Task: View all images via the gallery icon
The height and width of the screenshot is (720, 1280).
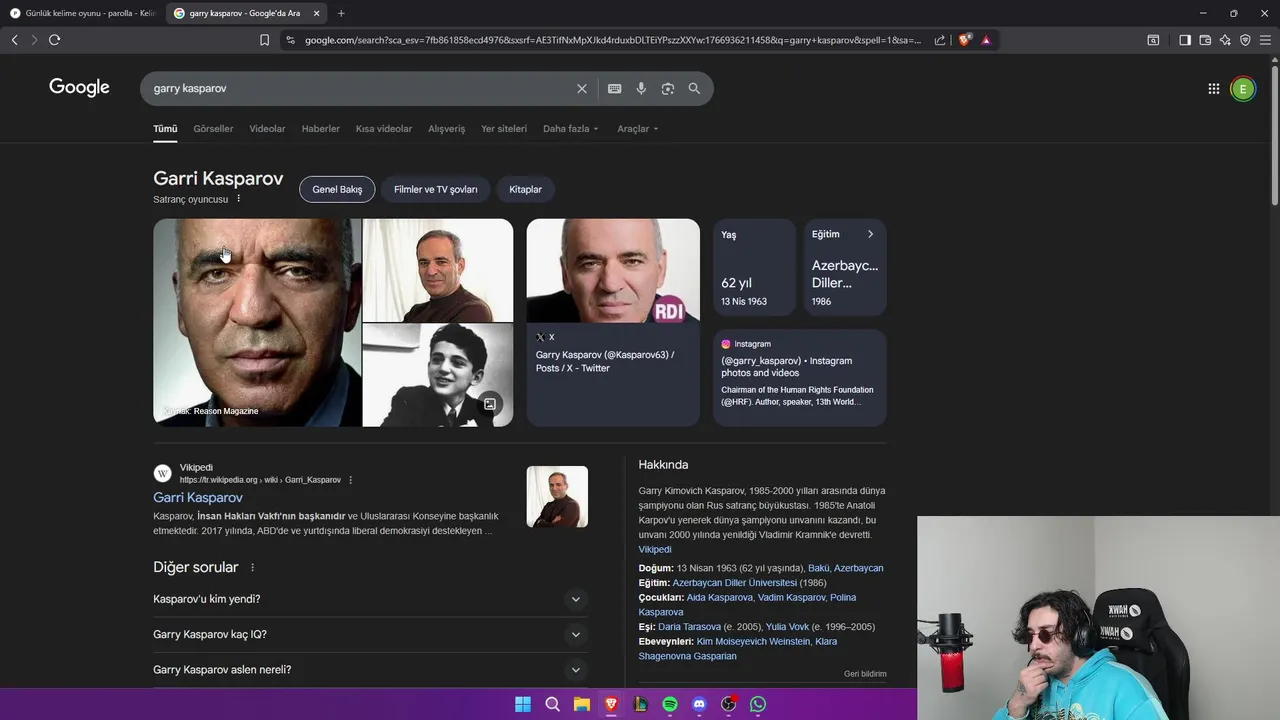Action: pos(490,404)
